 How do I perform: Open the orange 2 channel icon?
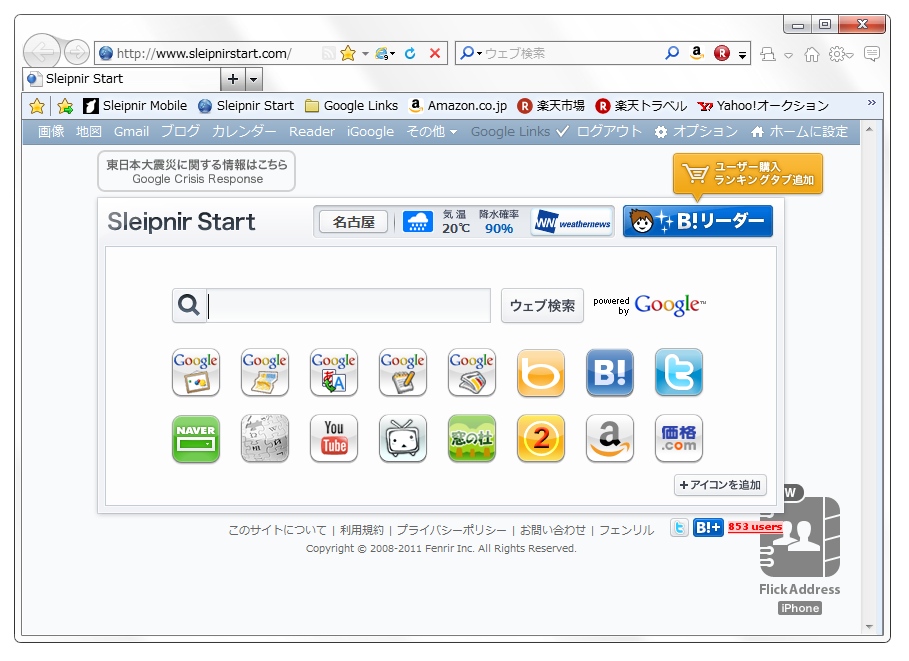click(x=541, y=438)
